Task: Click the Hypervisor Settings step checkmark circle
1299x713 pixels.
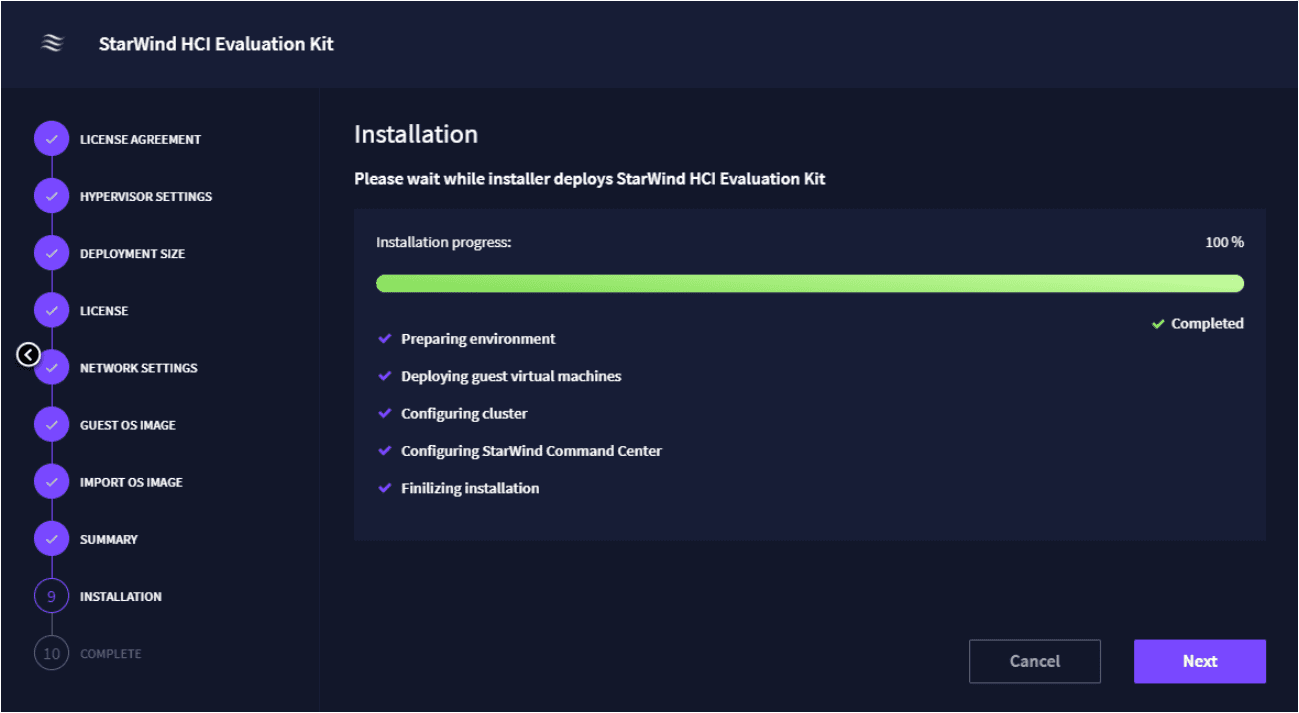Action: tap(51, 196)
